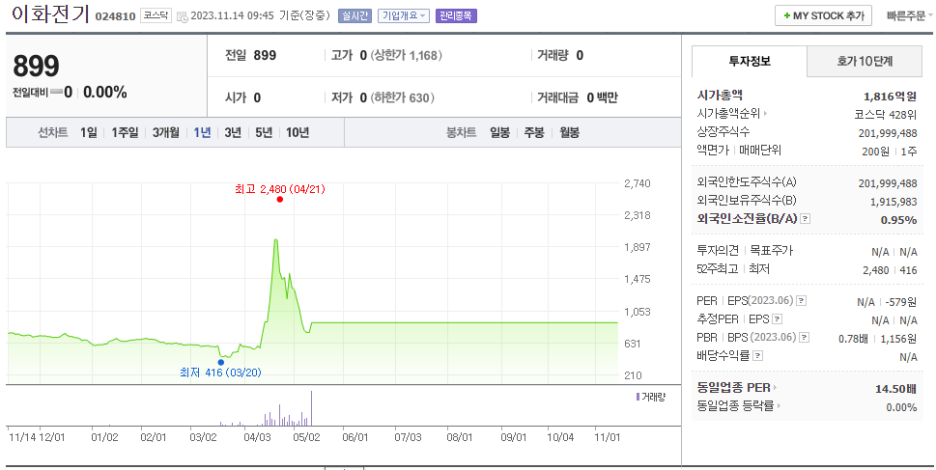
Task: Select the 3개월 line chart period
Action: (166, 133)
